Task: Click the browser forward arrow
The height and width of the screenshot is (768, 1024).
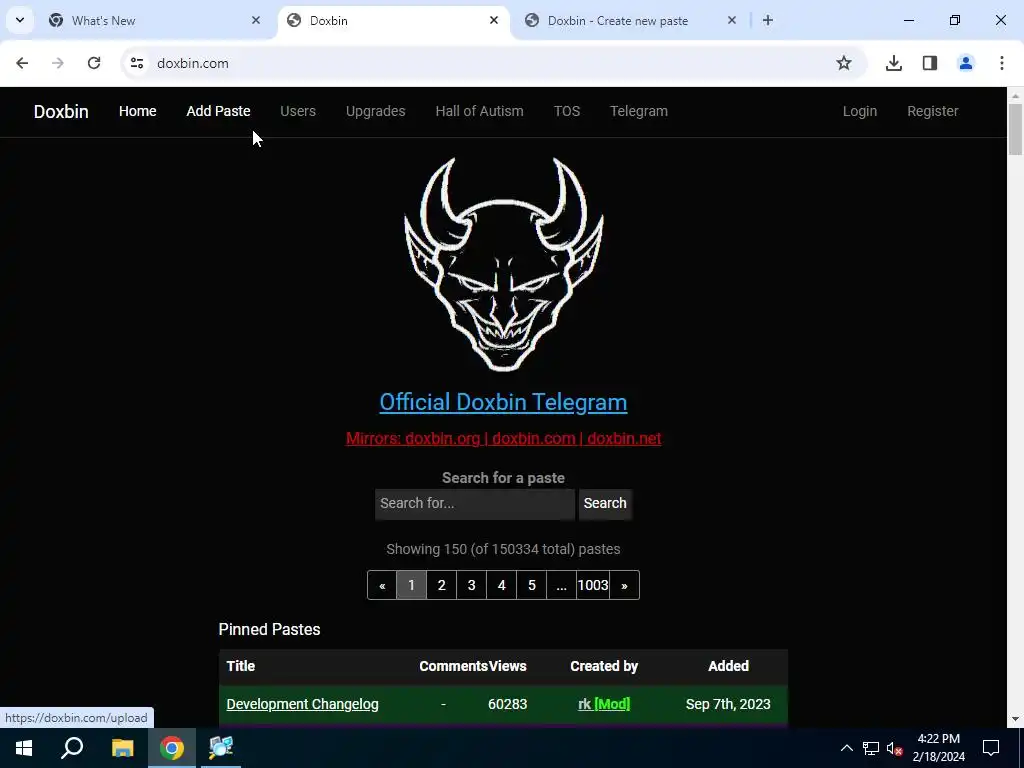Action: (57, 63)
